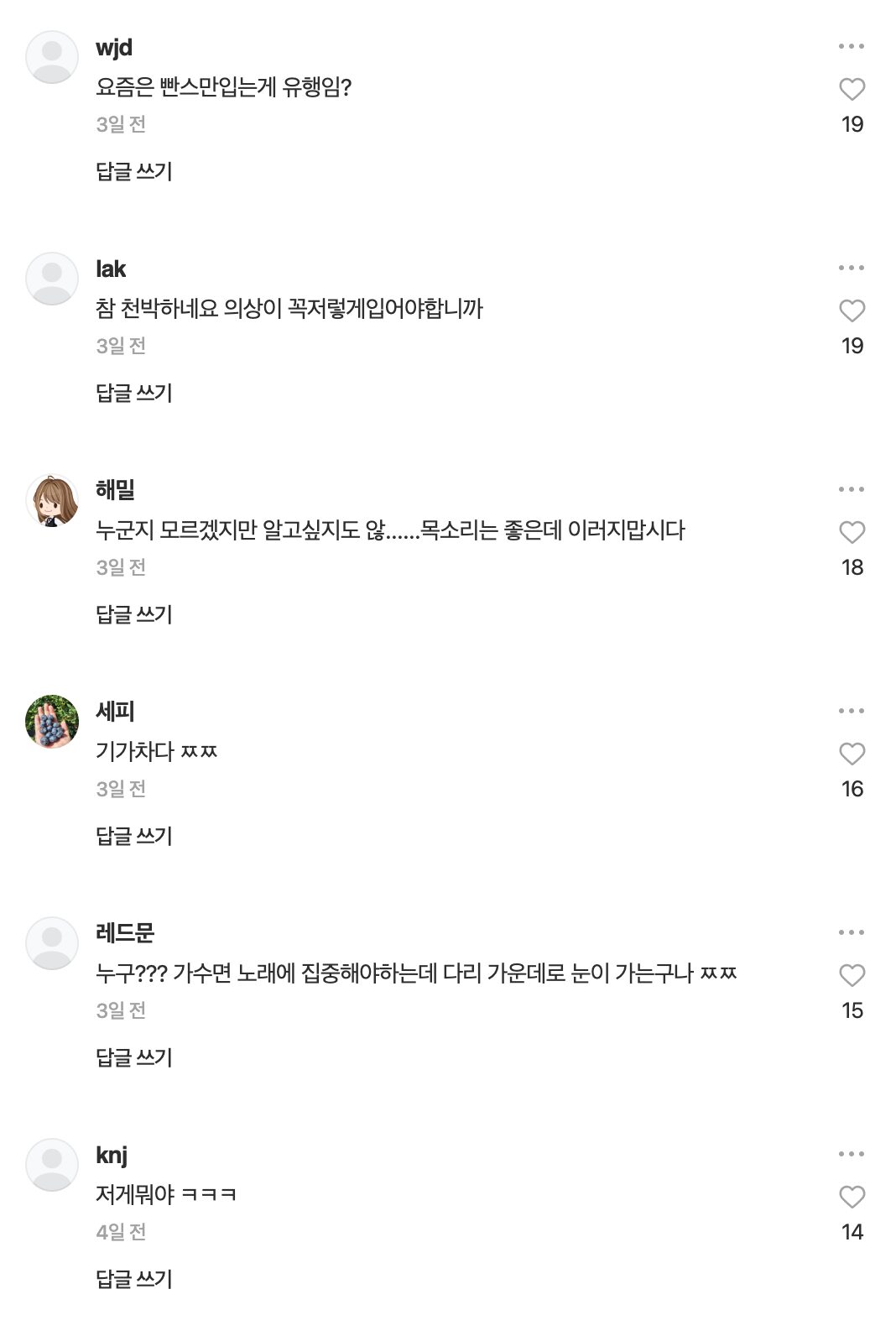Expand the options menu for 해밀's comment

[851, 489]
